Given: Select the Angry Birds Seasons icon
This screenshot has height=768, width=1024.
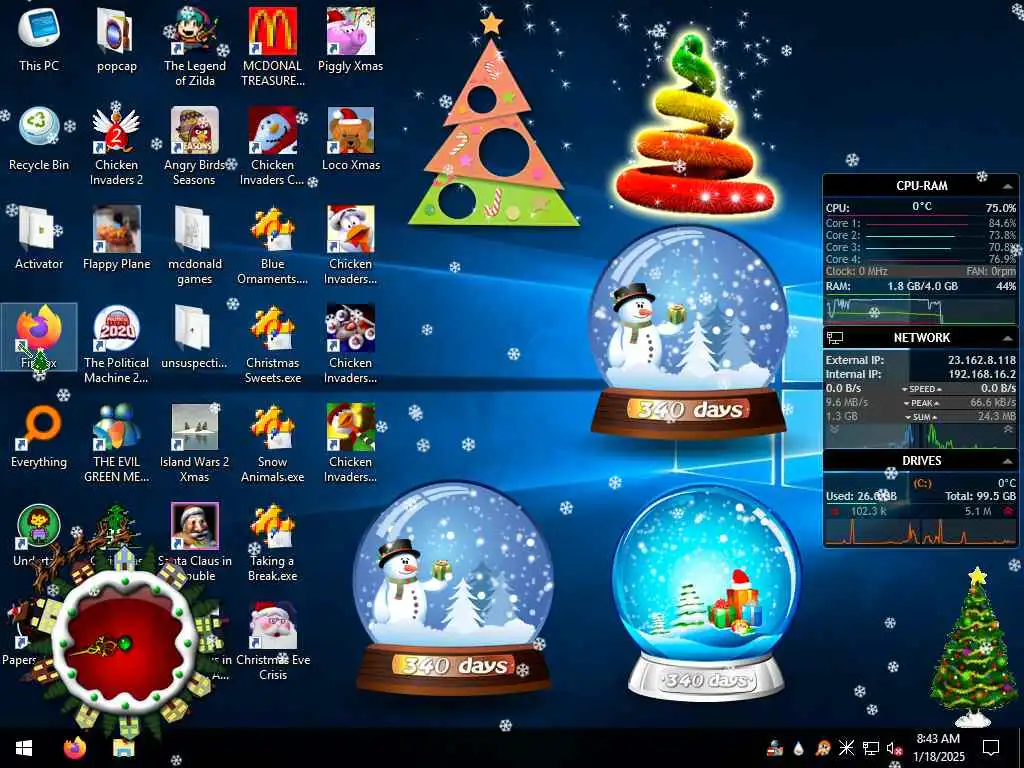Looking at the screenshot, I should click(x=195, y=146).
